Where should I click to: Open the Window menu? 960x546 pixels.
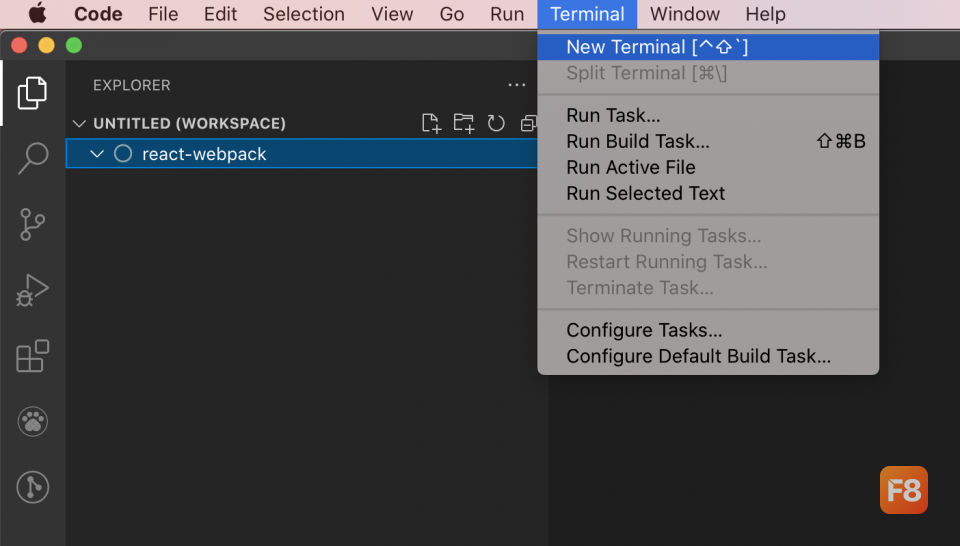point(684,13)
